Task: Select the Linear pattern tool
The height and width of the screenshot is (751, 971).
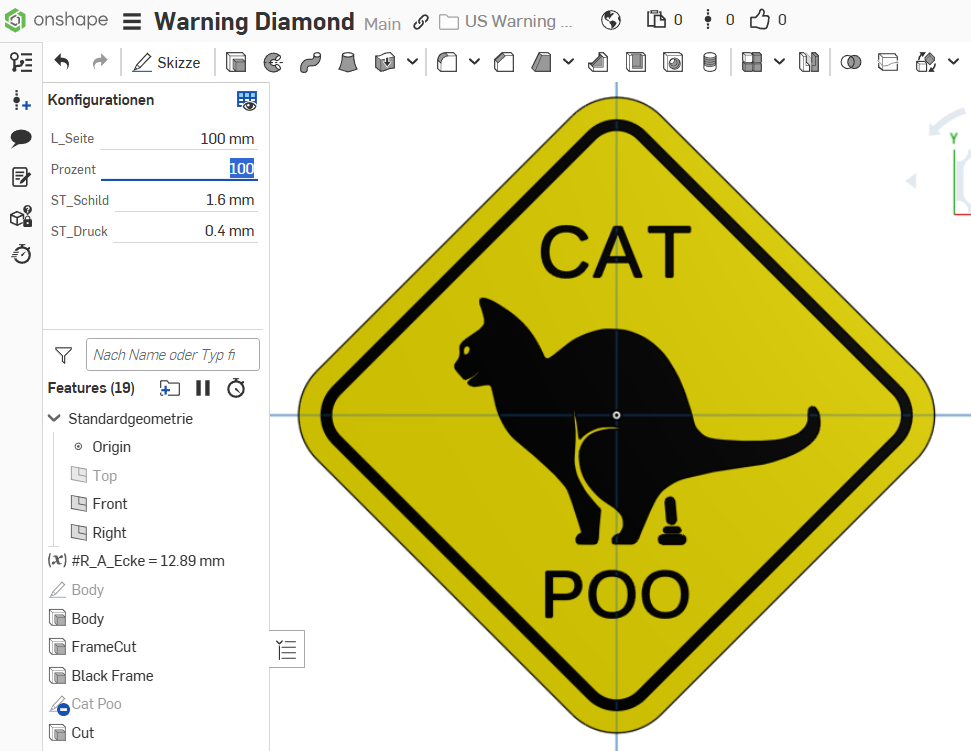Action: point(752,62)
